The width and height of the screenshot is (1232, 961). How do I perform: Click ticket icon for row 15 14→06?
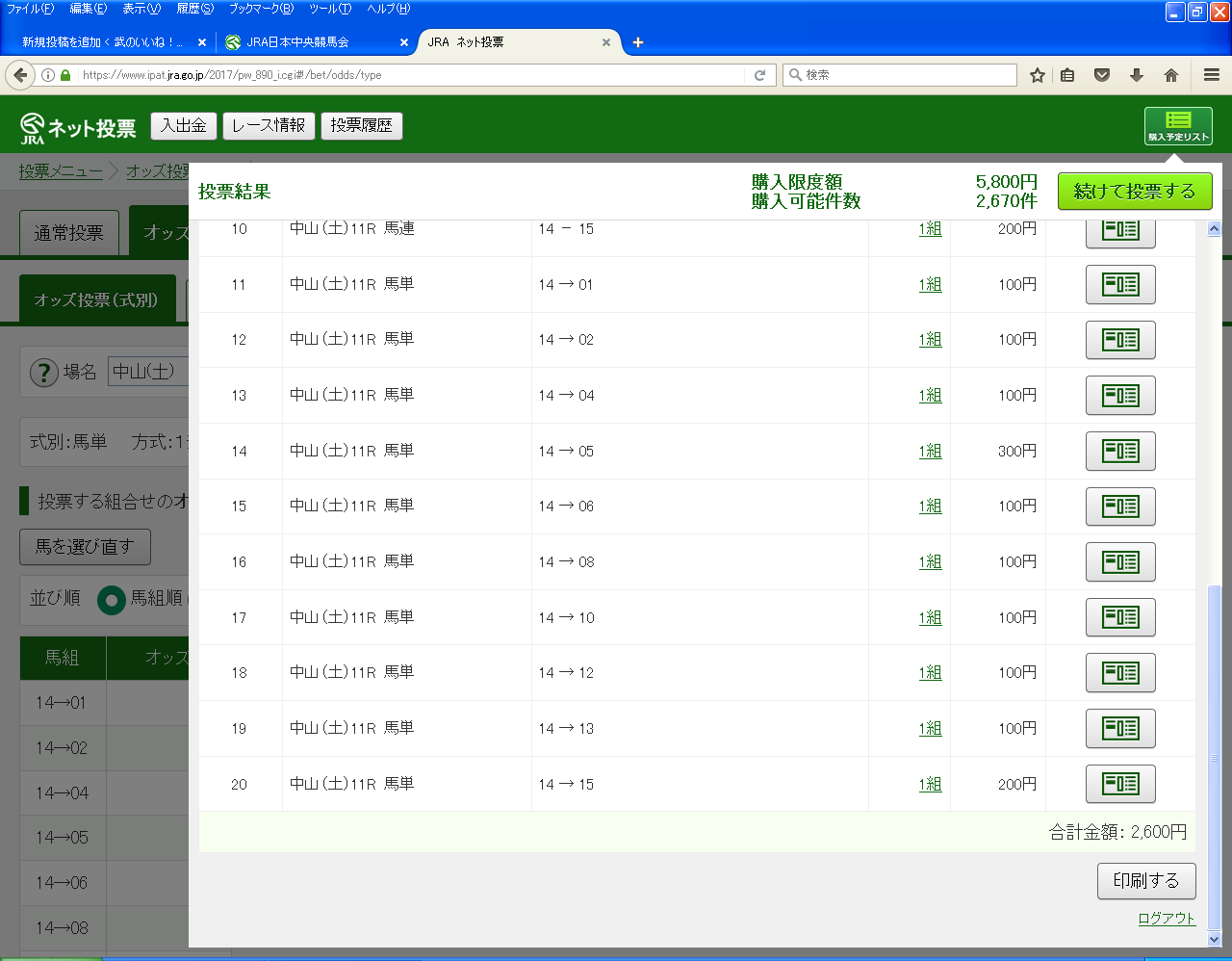[x=1120, y=506]
